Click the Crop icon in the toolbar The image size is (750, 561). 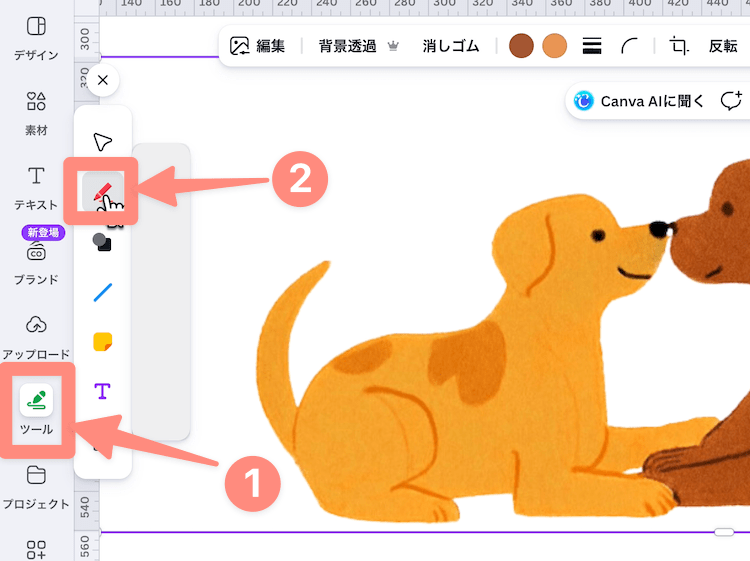coord(679,46)
